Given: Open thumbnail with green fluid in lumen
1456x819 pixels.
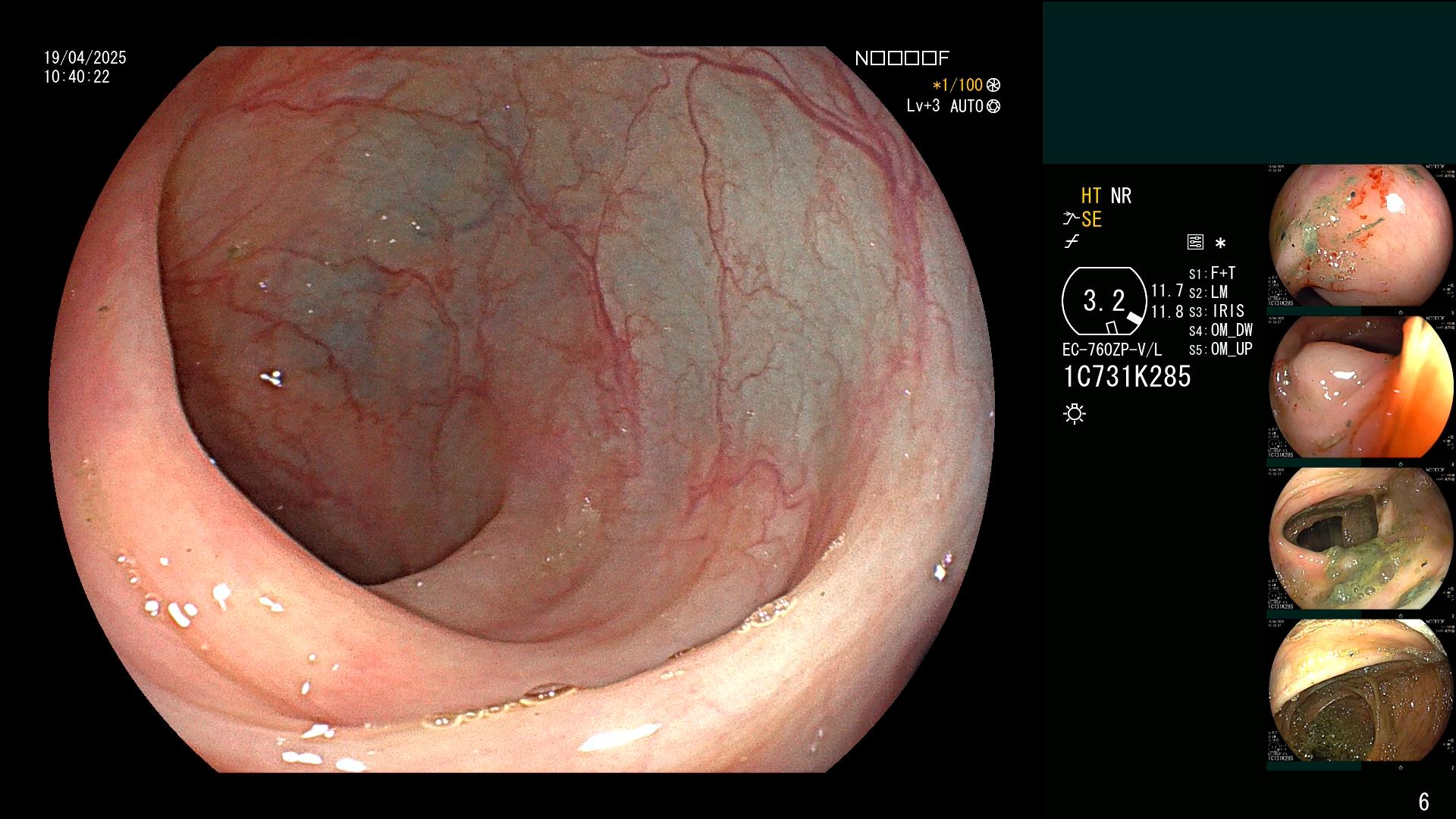Looking at the screenshot, I should pos(1361,538).
